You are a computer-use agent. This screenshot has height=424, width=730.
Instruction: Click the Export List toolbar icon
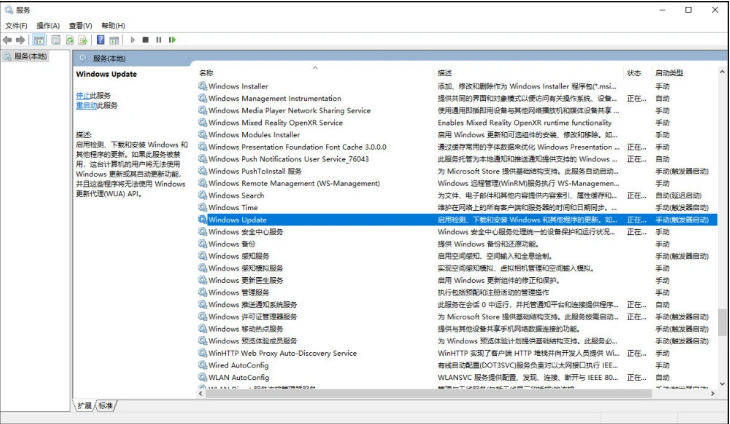click(84, 40)
